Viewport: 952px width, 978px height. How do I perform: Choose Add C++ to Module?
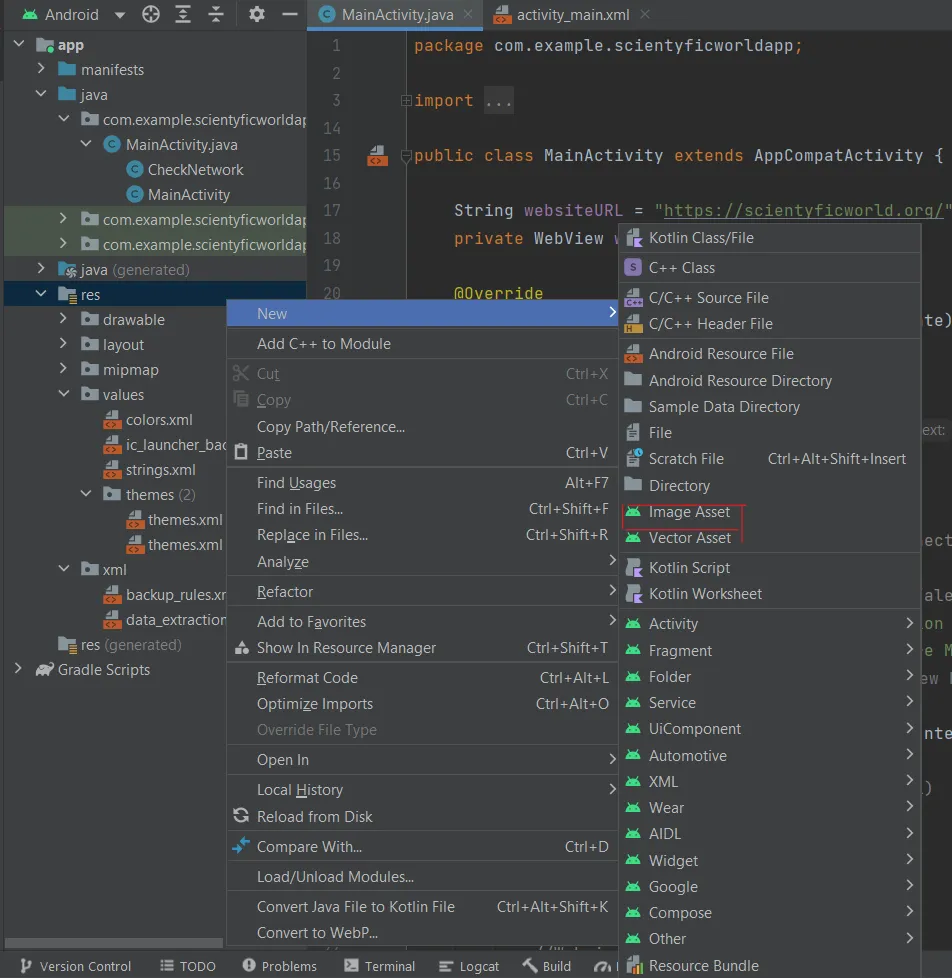coord(422,344)
